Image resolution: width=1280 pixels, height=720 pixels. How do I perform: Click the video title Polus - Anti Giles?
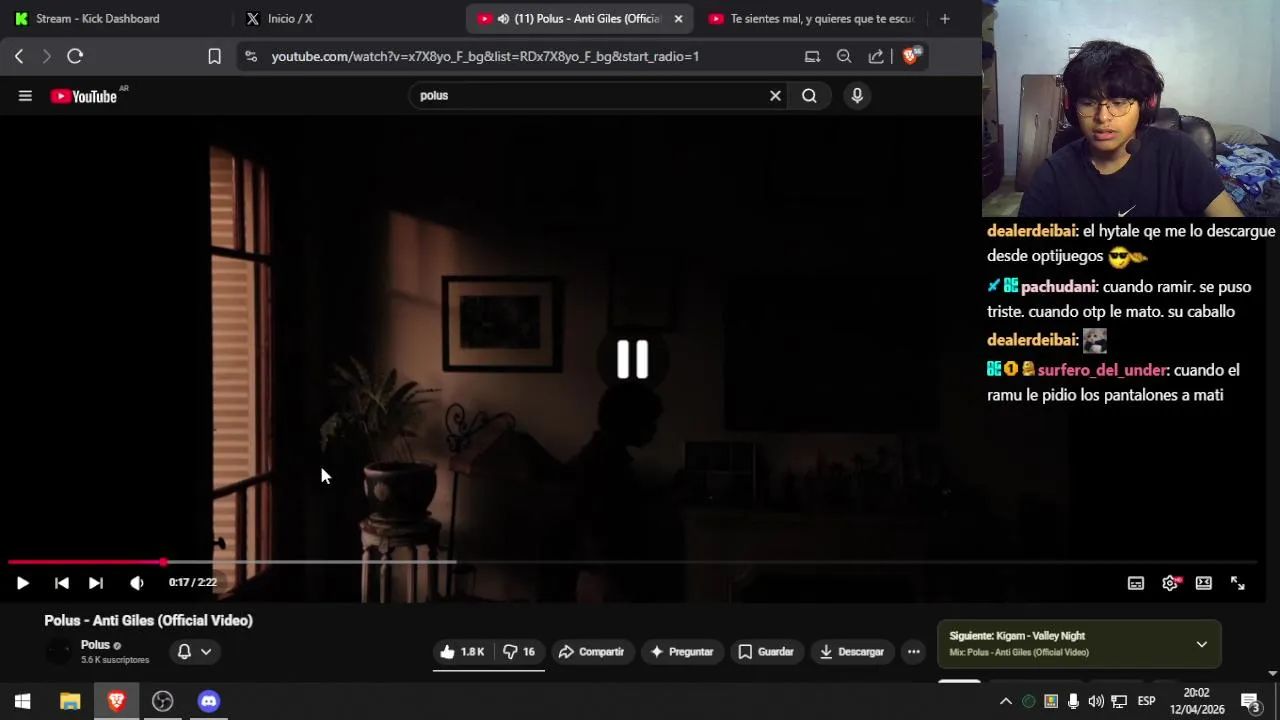tap(149, 621)
